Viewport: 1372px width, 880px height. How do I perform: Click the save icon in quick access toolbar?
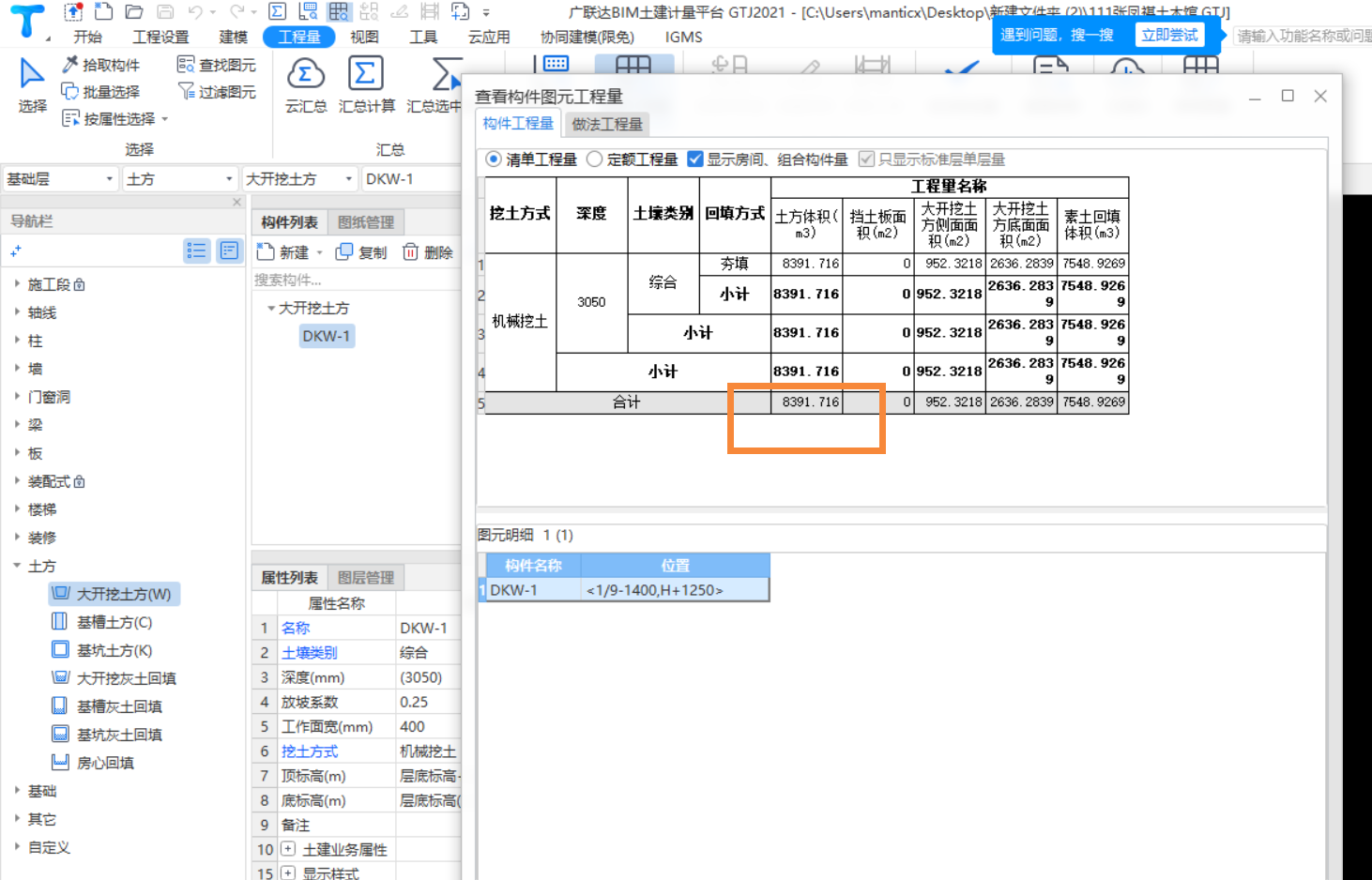pyautogui.click(x=165, y=11)
